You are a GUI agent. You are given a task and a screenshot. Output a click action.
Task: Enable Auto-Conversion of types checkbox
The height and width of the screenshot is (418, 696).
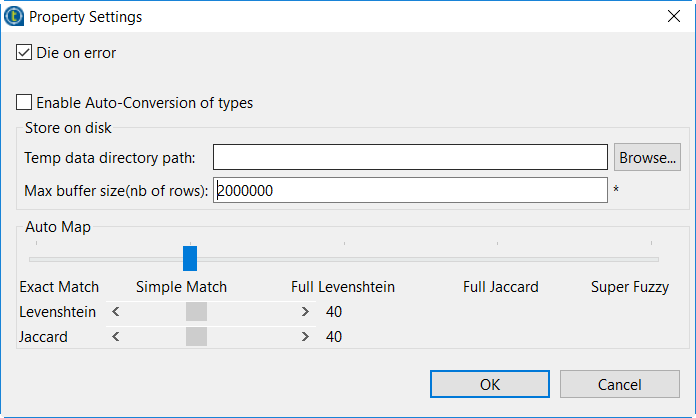coord(24,102)
